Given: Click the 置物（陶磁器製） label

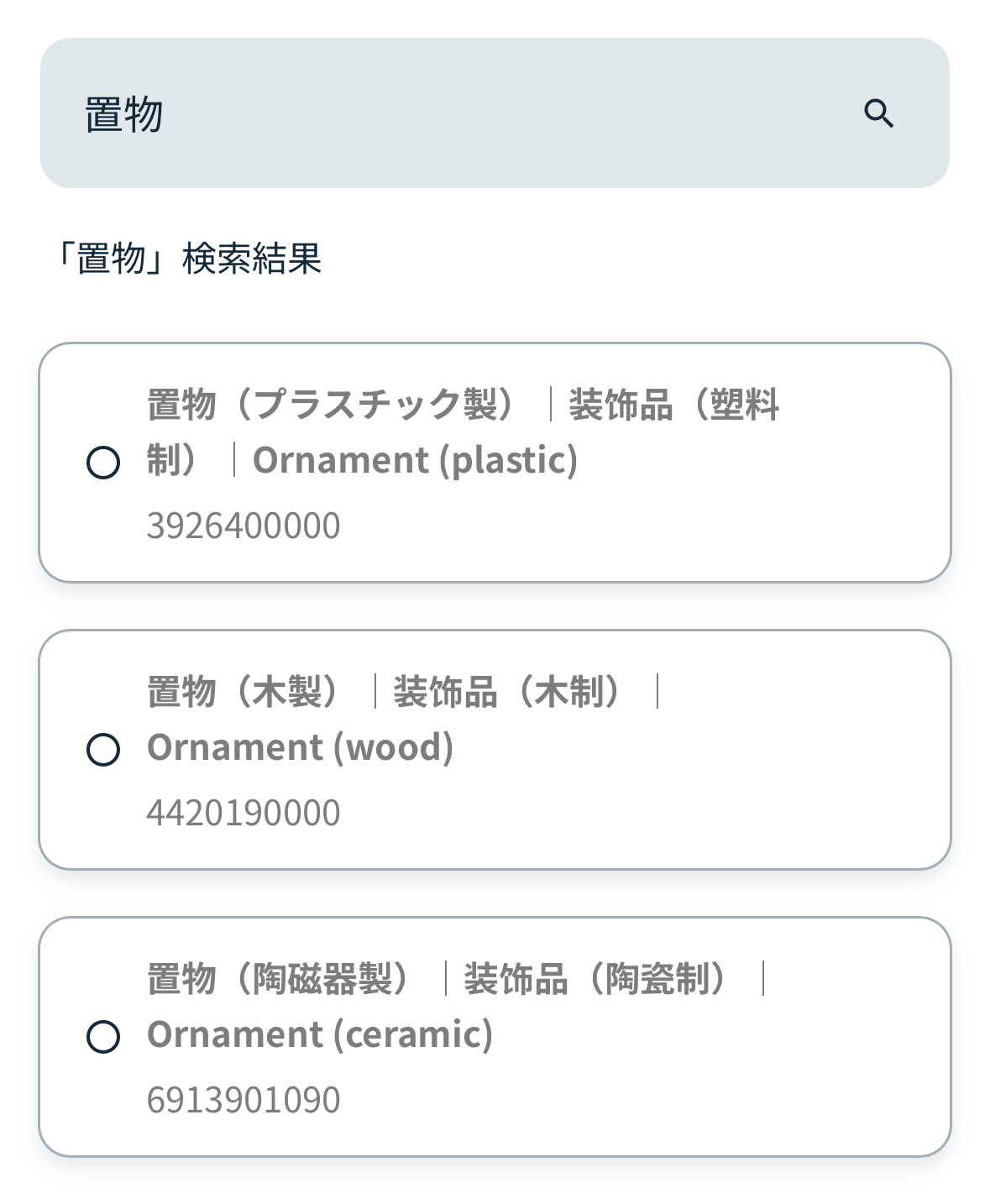Looking at the screenshot, I should 280,979.
